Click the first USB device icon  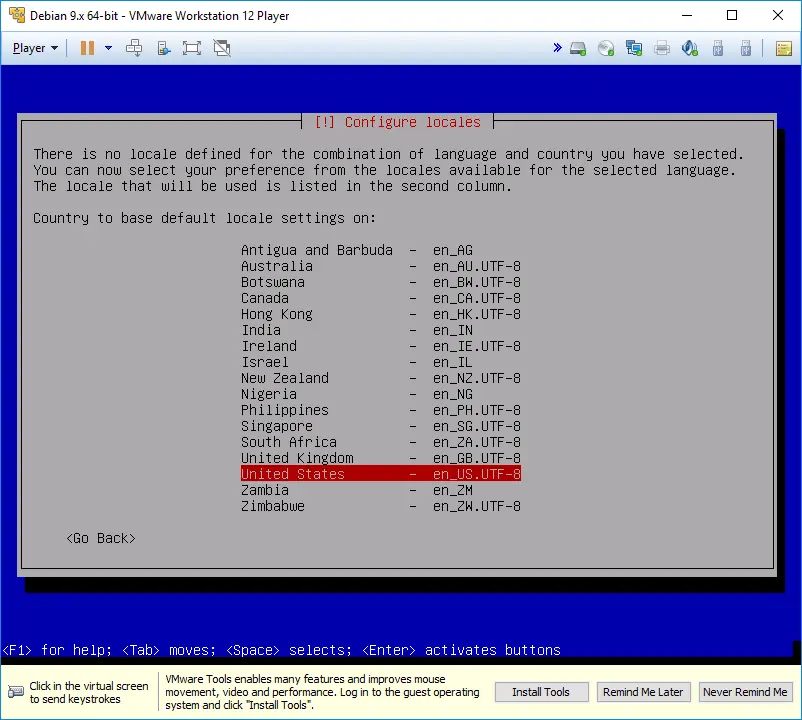click(x=718, y=48)
